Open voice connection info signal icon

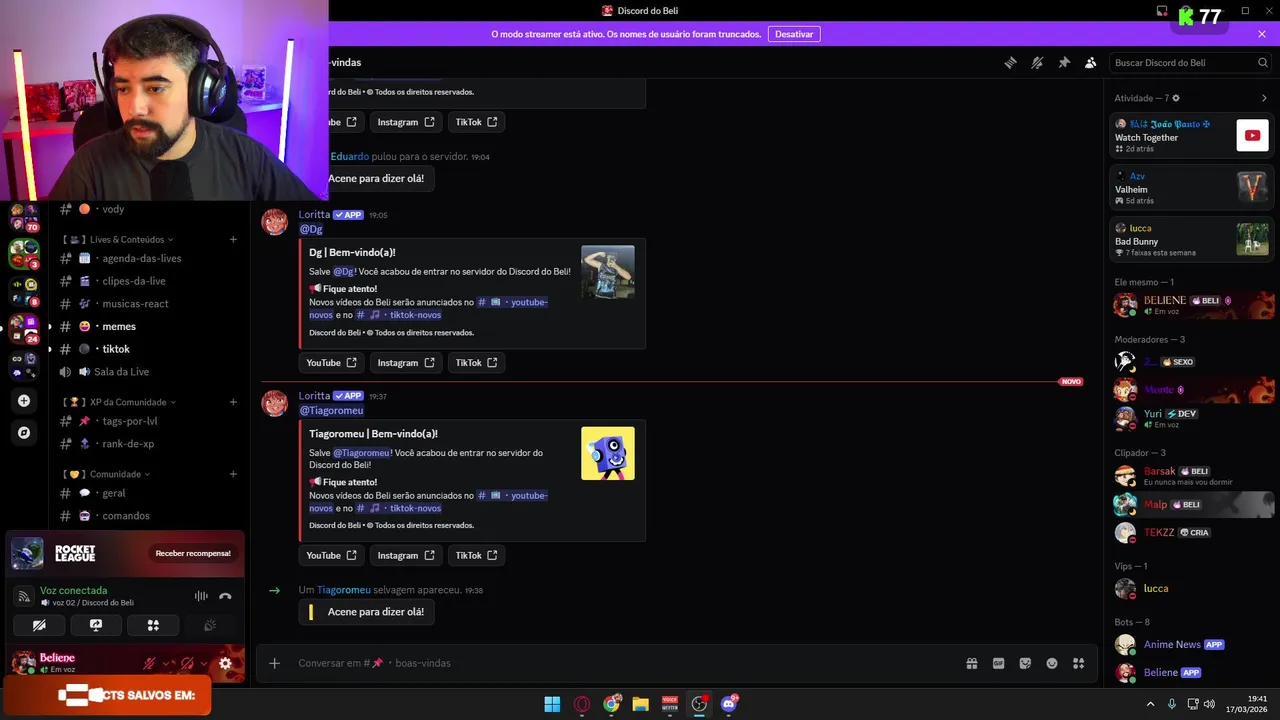24,596
